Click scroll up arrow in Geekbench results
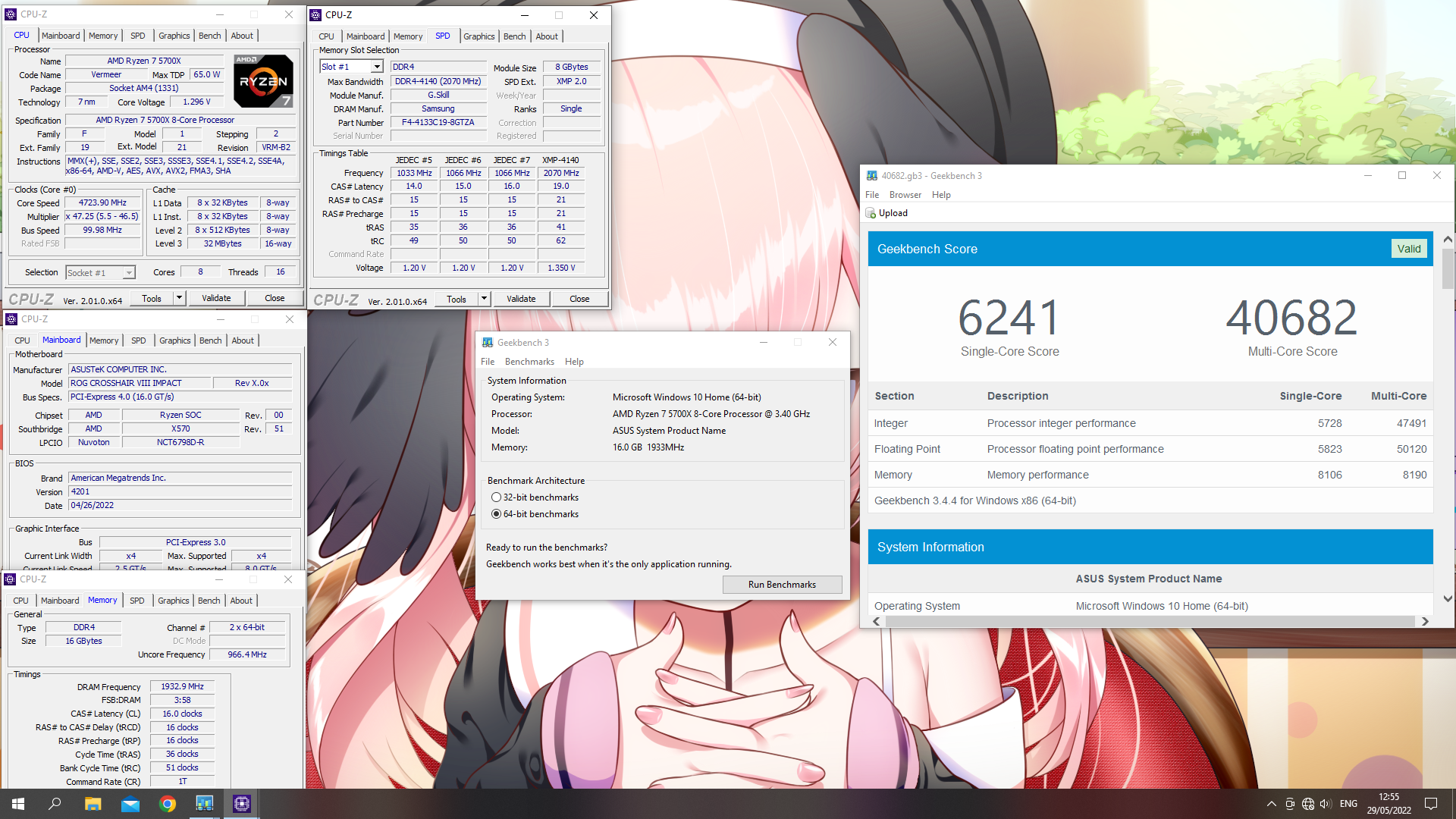The width and height of the screenshot is (1456, 819). click(1448, 240)
